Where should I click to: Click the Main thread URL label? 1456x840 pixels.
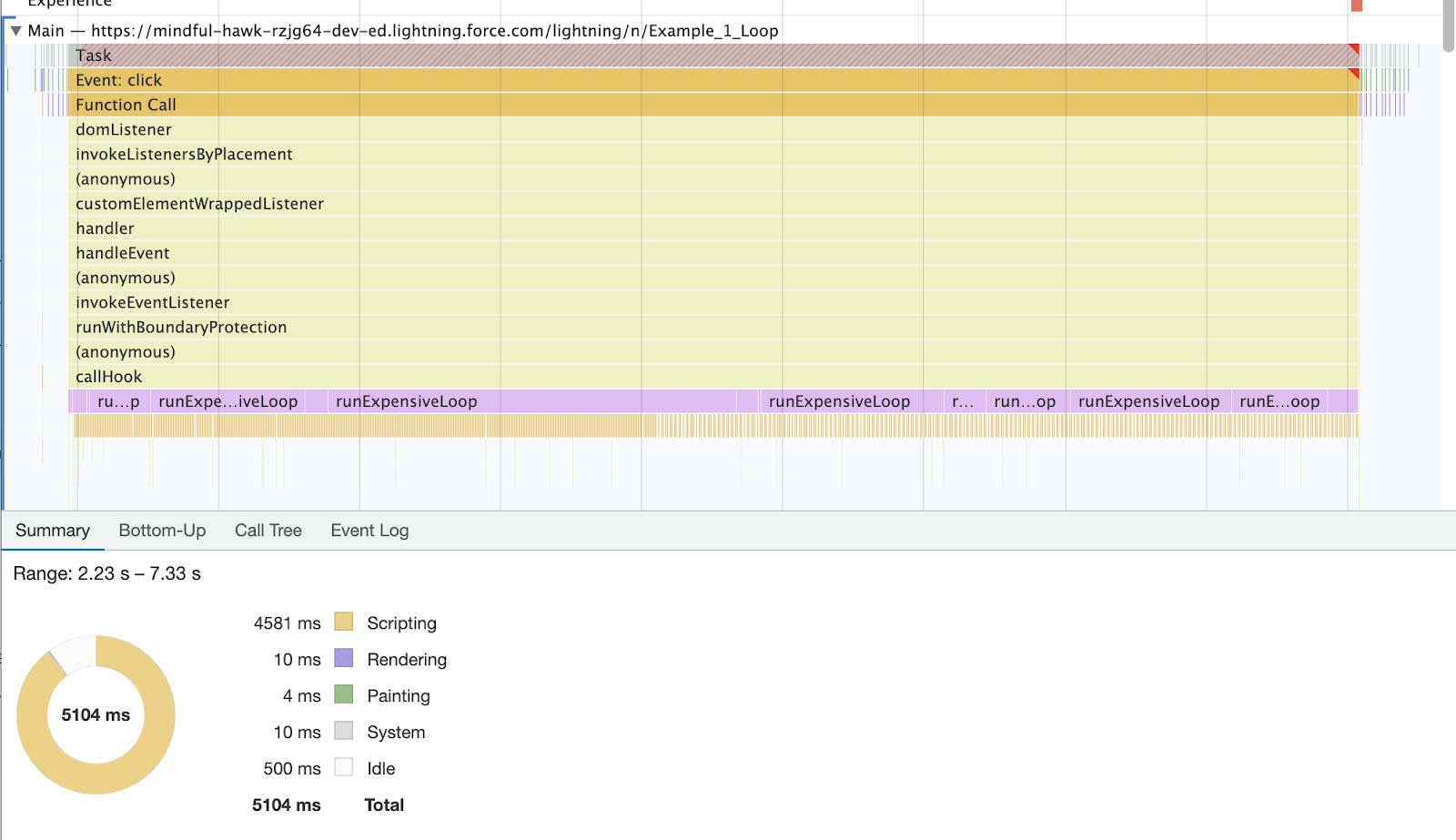tap(403, 30)
